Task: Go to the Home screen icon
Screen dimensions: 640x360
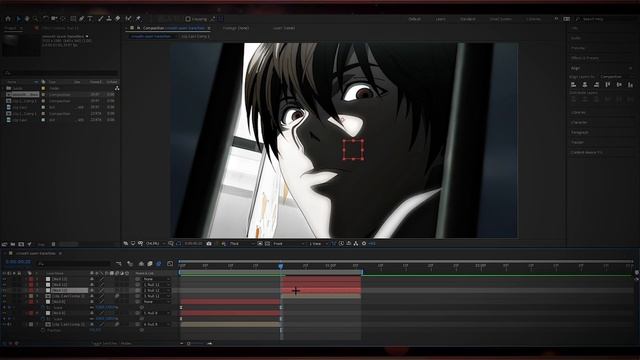Action: (x=8, y=19)
